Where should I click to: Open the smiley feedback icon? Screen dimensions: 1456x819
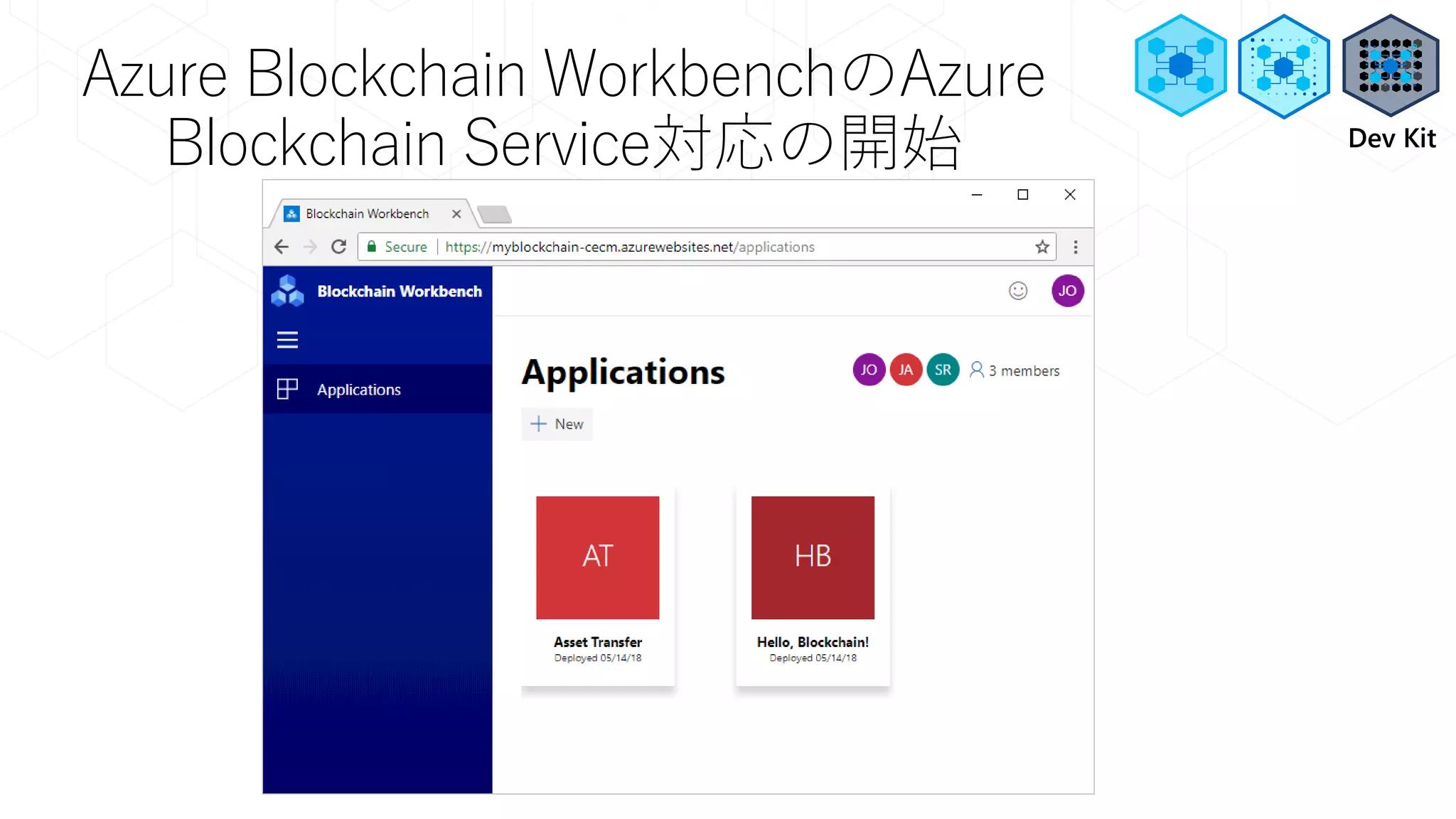[x=1018, y=291]
